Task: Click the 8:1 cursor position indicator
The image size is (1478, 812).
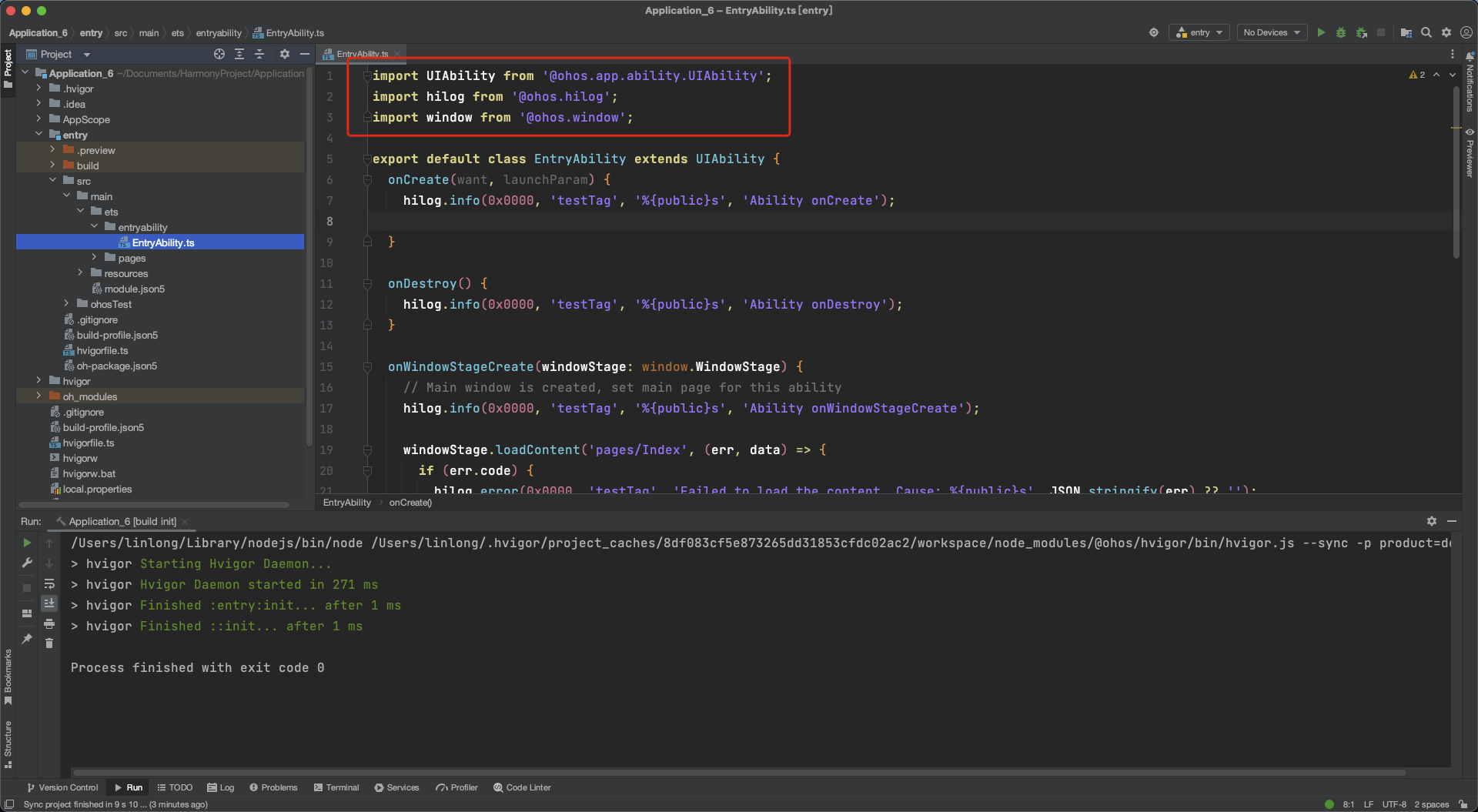Action: (1349, 804)
